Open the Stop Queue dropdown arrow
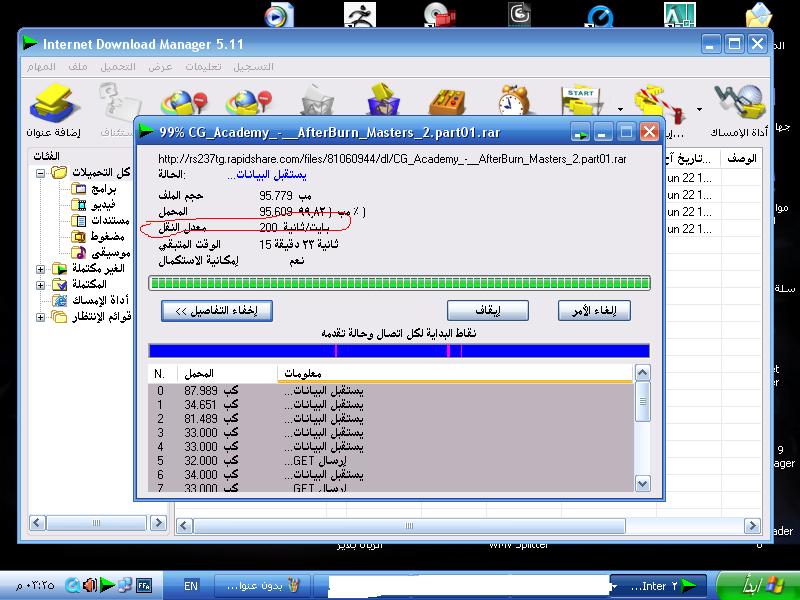This screenshot has width=800, height=600. (699, 109)
